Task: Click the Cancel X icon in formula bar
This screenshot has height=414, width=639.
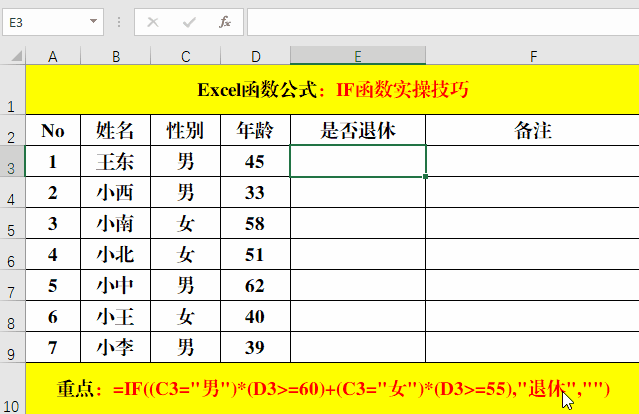Action: pyautogui.click(x=153, y=21)
